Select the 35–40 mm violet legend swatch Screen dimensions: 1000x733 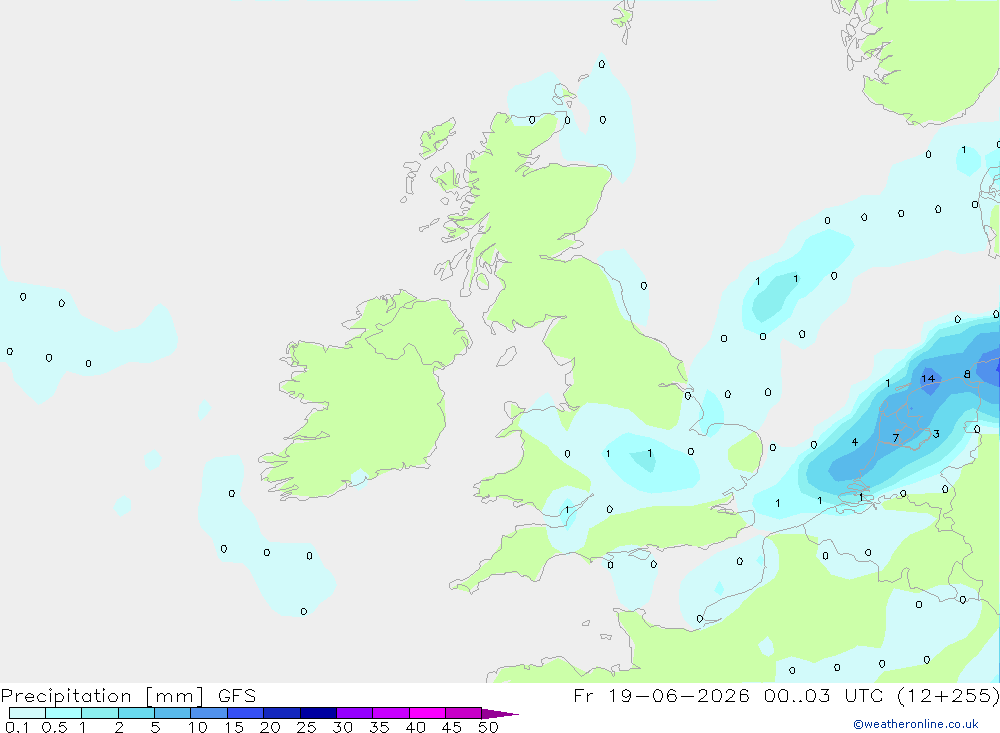391,713
